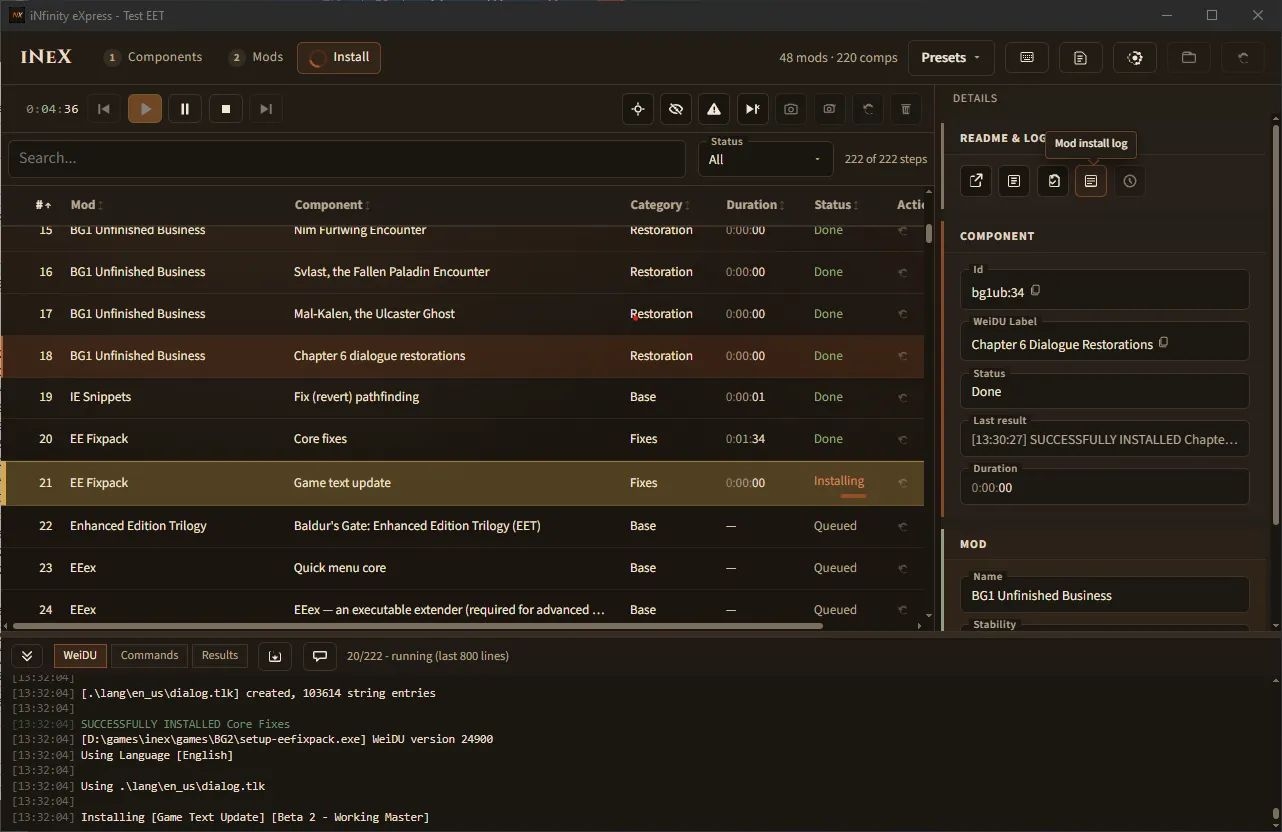Open the Commands log tab

pyautogui.click(x=149, y=656)
